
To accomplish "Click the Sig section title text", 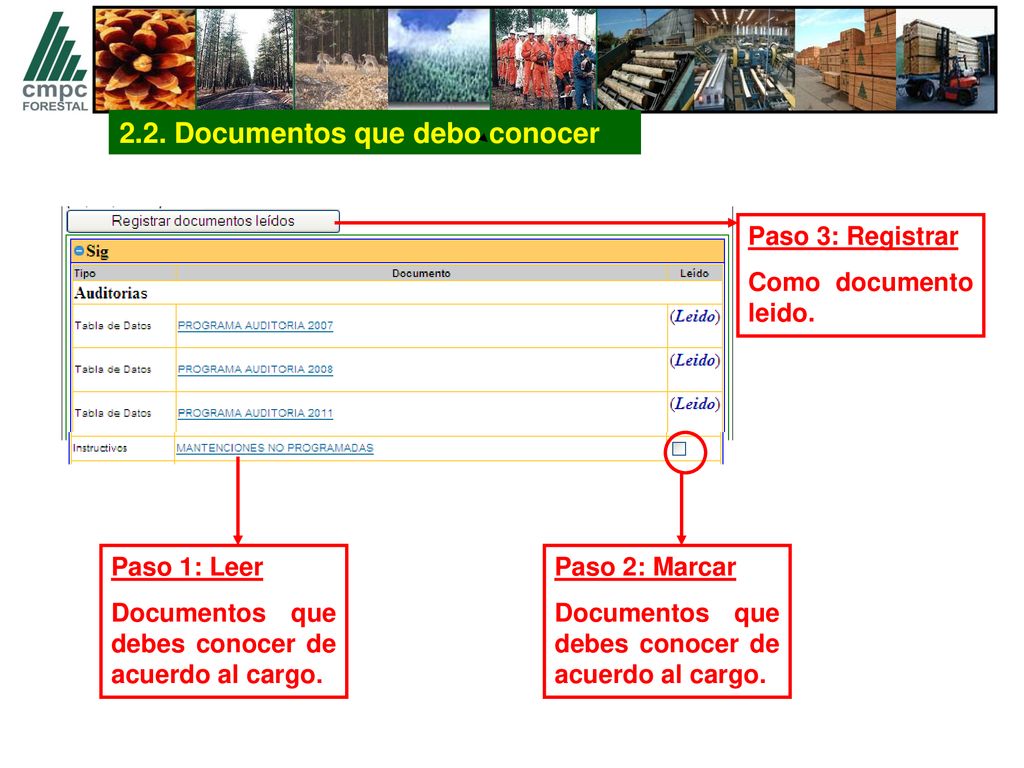I will tap(97, 251).
